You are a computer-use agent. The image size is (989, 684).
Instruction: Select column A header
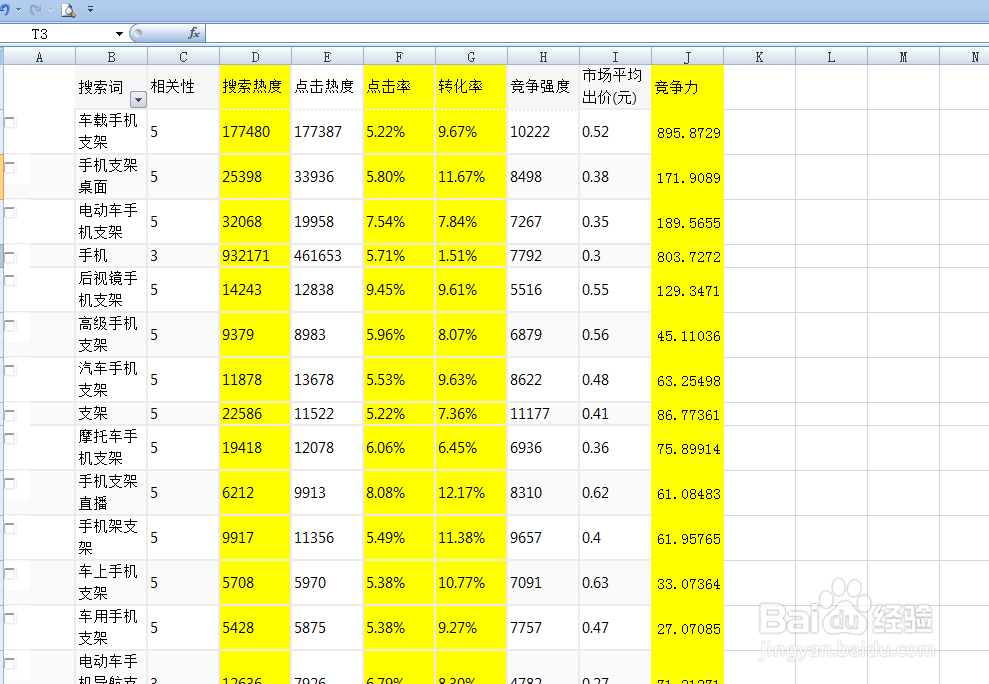39,57
